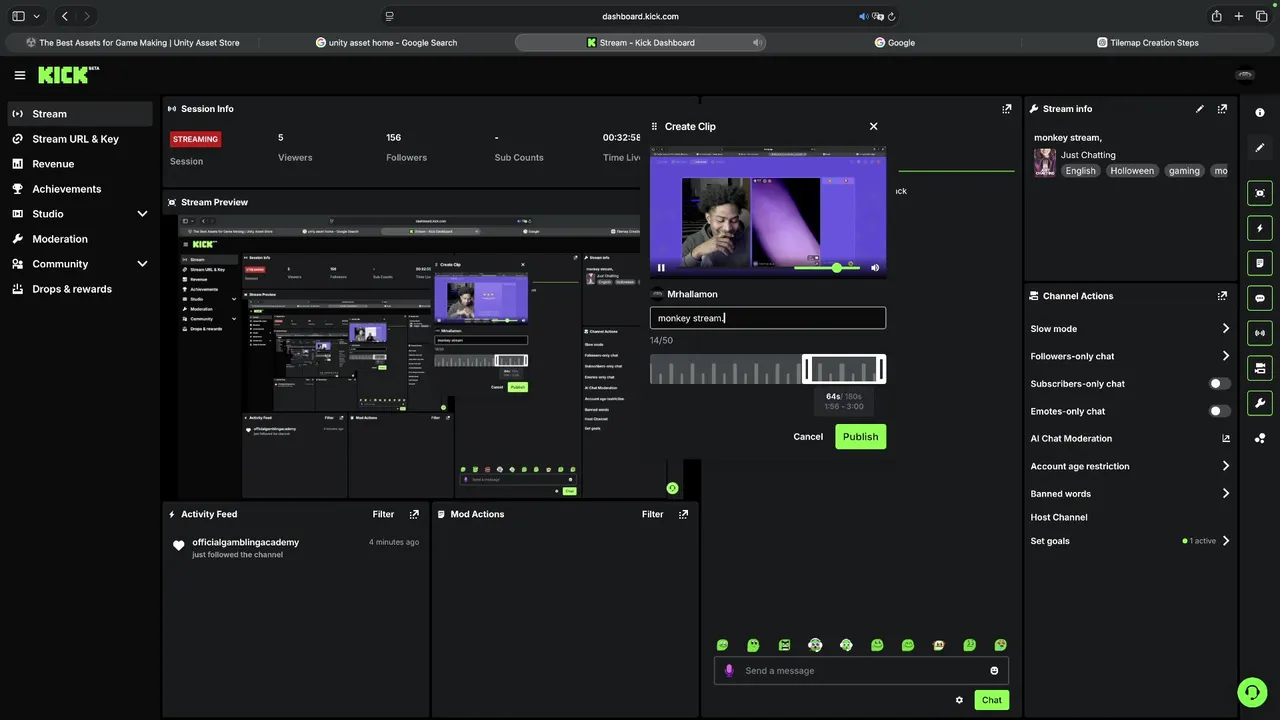
Task: Open Mod Actions Filter
Action: tap(652, 514)
